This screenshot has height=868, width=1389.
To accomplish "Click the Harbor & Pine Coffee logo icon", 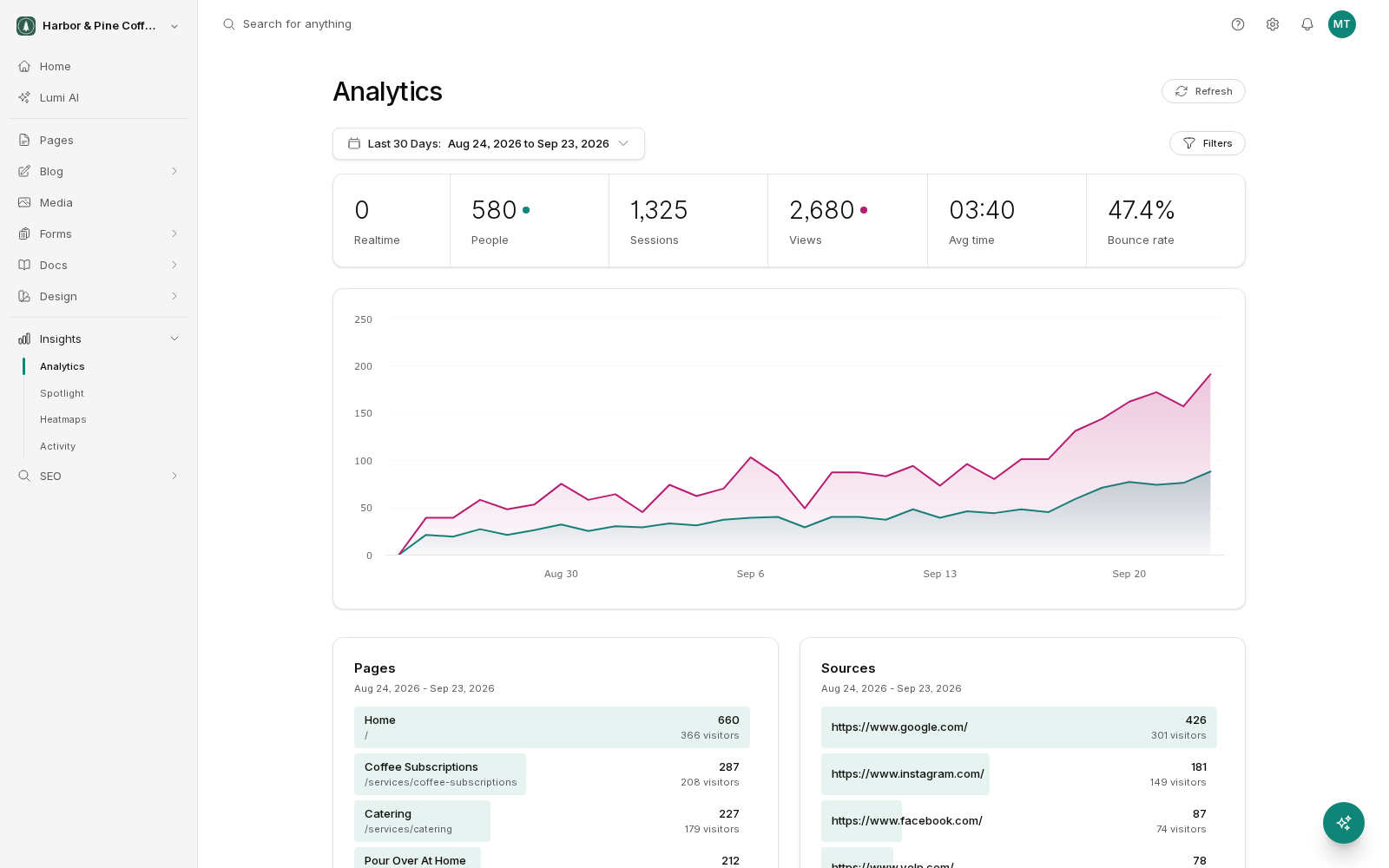I will [x=26, y=26].
